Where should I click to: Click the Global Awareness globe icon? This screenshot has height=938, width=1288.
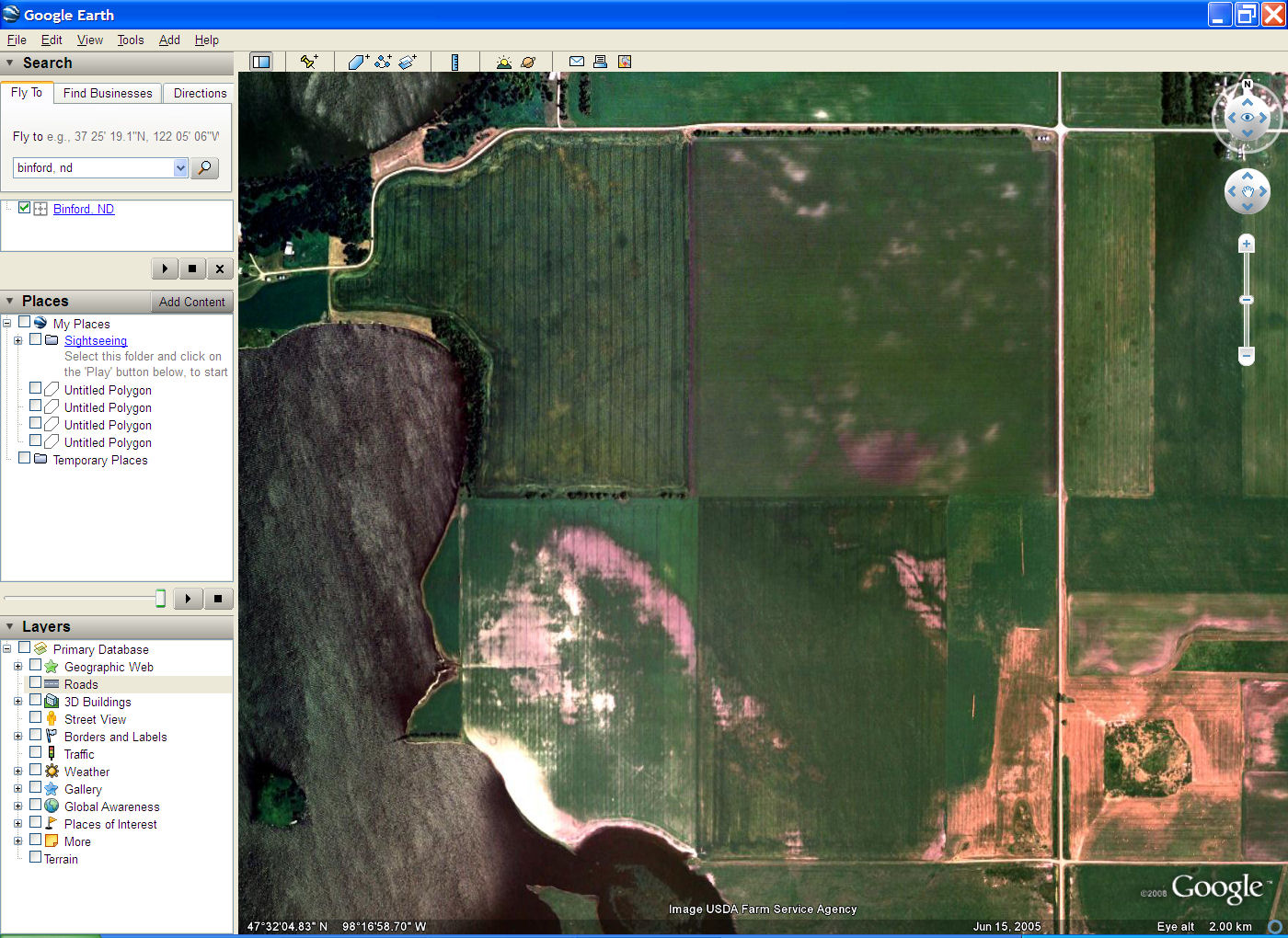52,806
